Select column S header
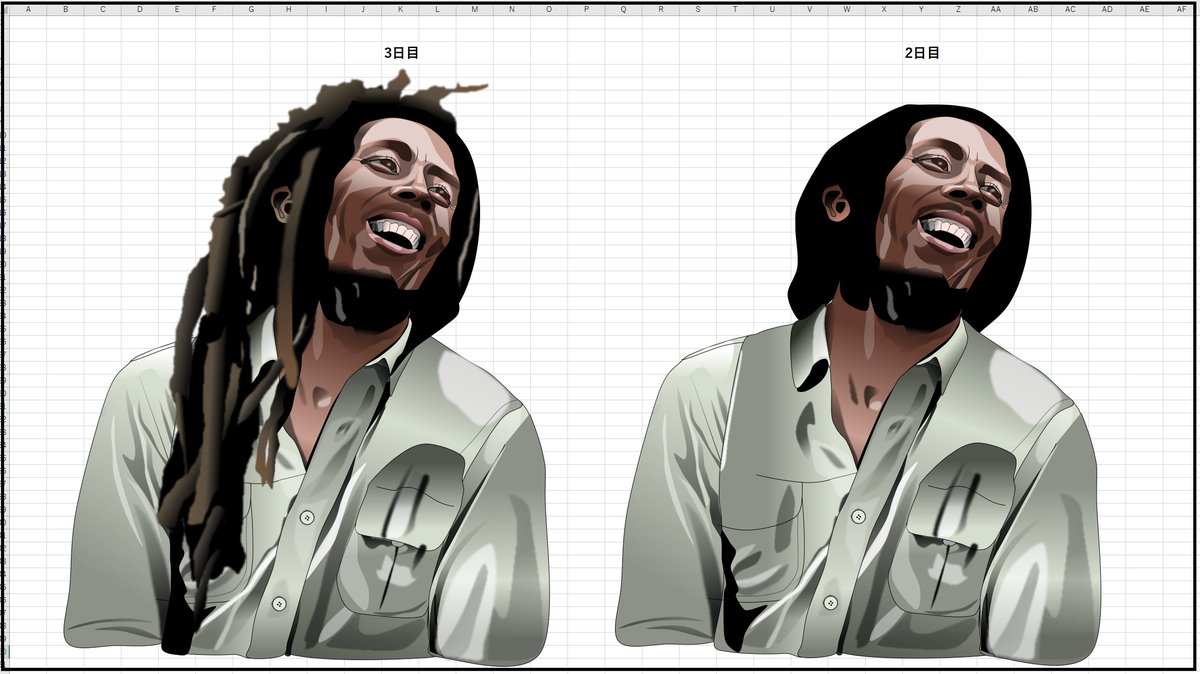Screen dimensions: 1200x674 (x=698, y=9)
